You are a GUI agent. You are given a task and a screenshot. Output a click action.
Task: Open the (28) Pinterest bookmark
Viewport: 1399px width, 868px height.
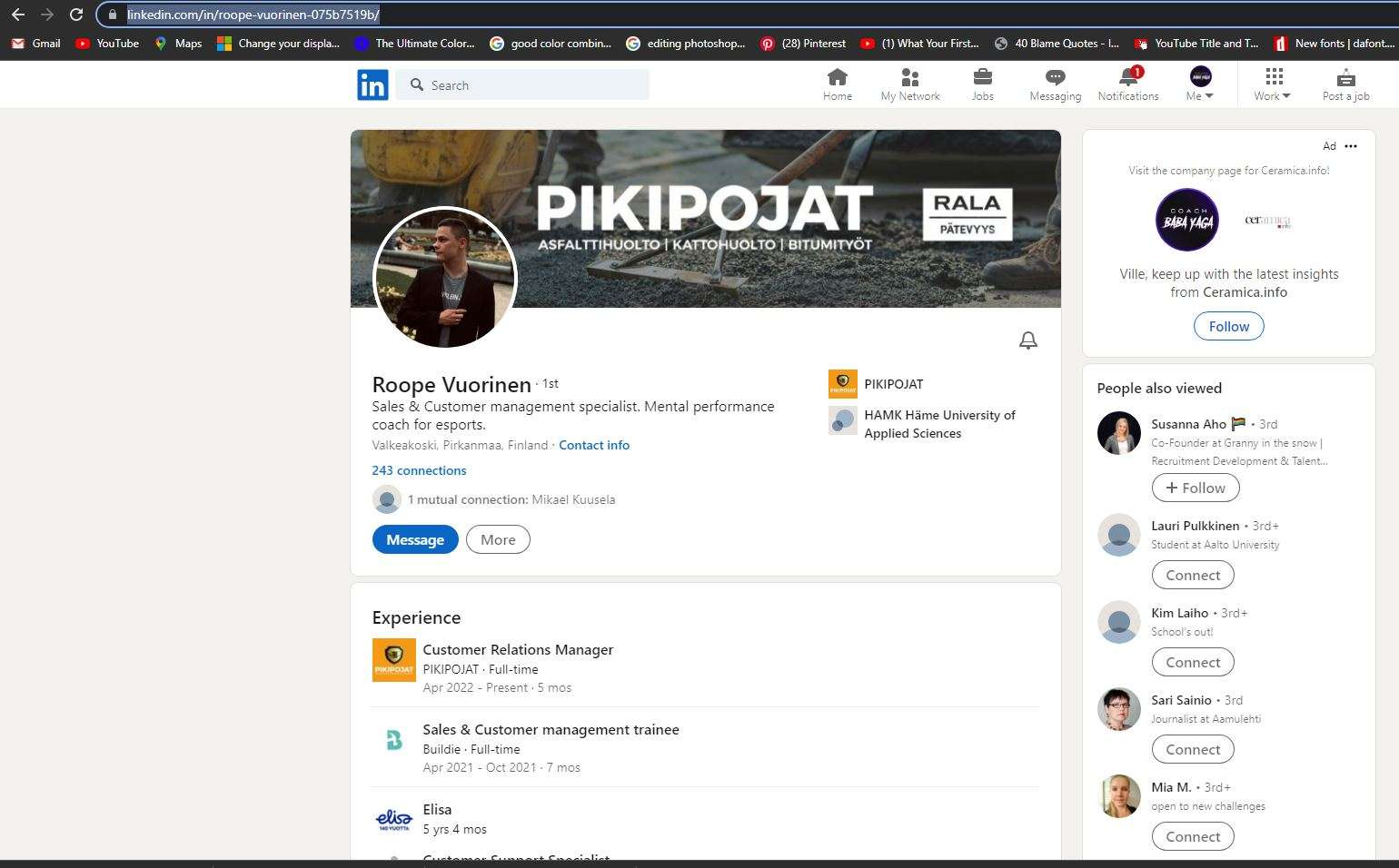(x=803, y=43)
